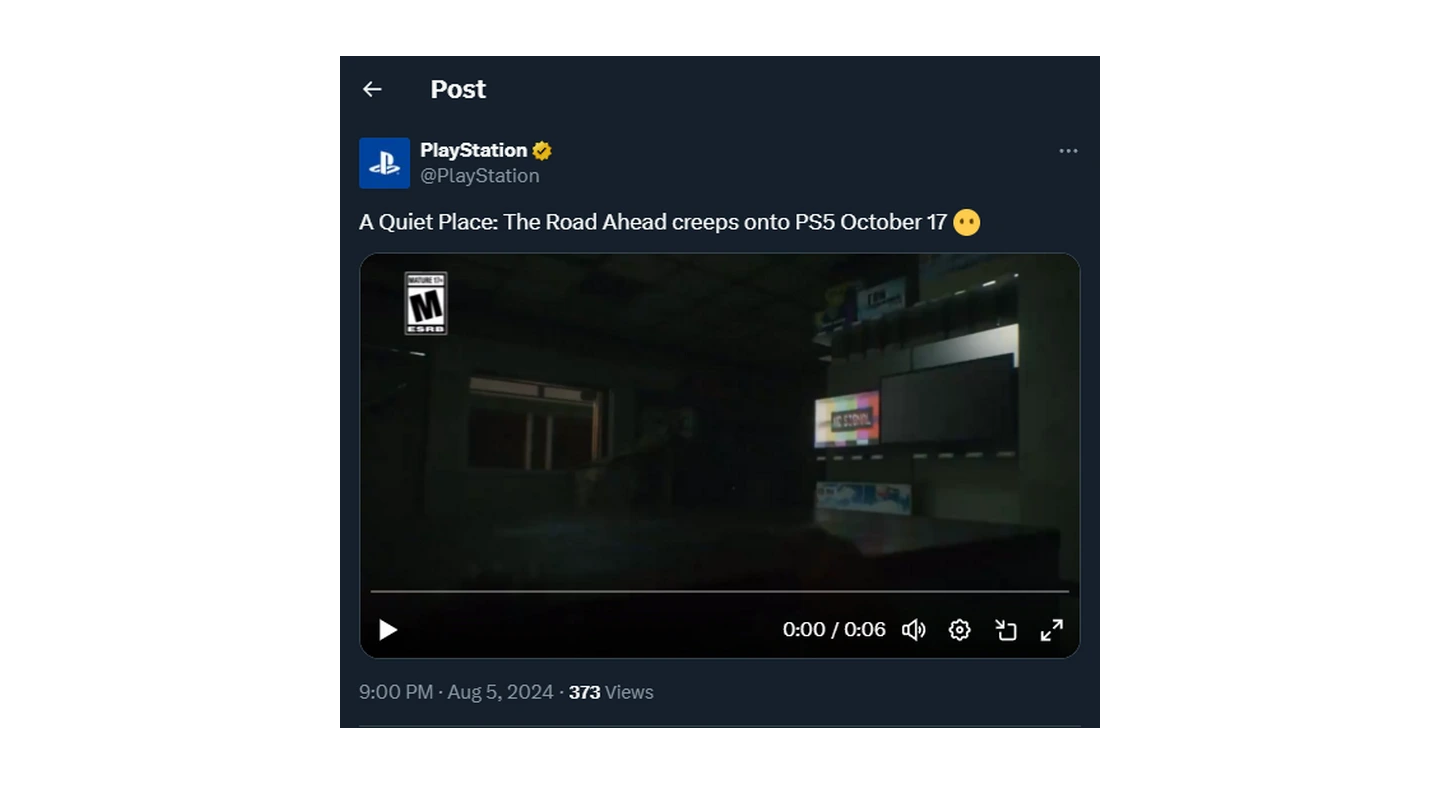Enter fullscreen with the expand arrows icon
Image resolution: width=1431 pixels, height=800 pixels.
[1051, 630]
